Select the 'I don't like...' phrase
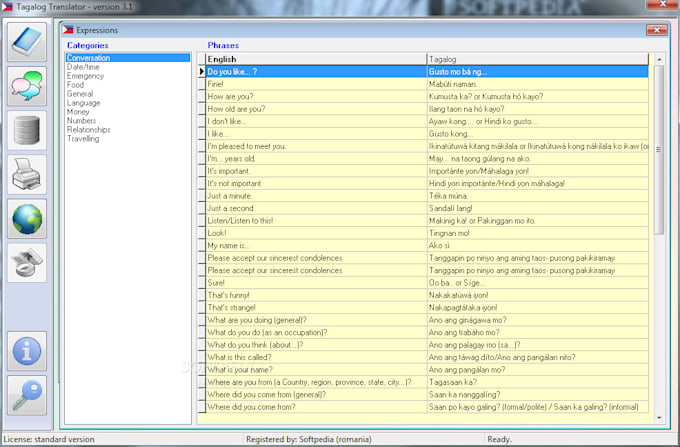The height and width of the screenshot is (447, 680). pos(316,121)
